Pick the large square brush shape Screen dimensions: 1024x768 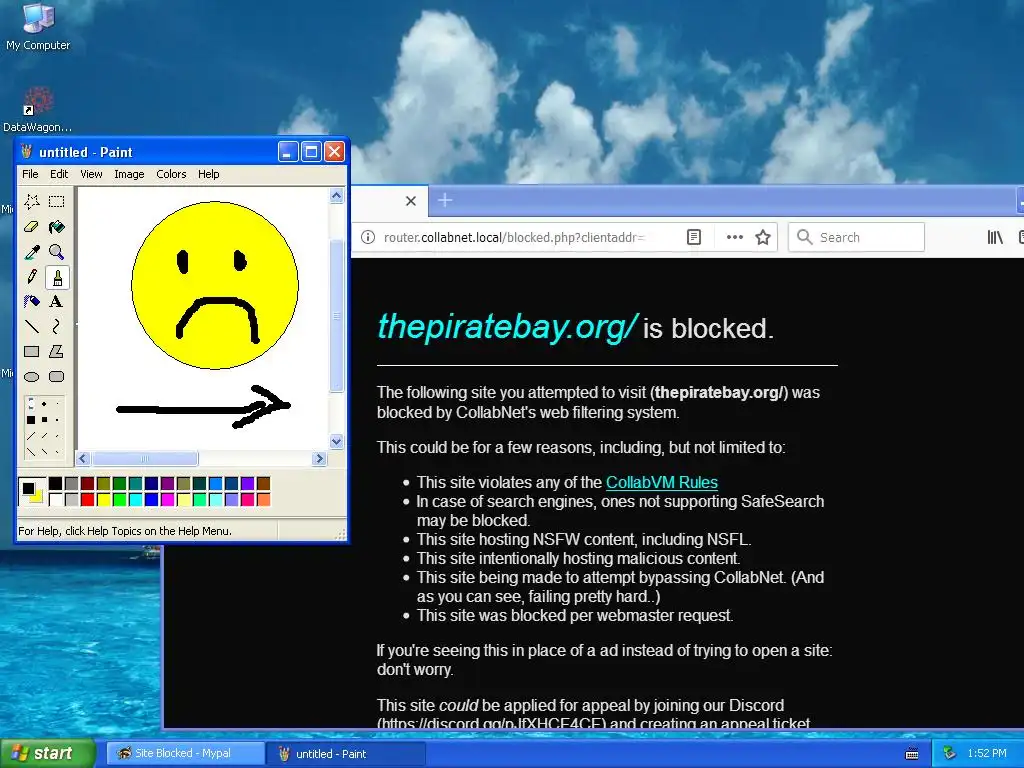coord(31,420)
